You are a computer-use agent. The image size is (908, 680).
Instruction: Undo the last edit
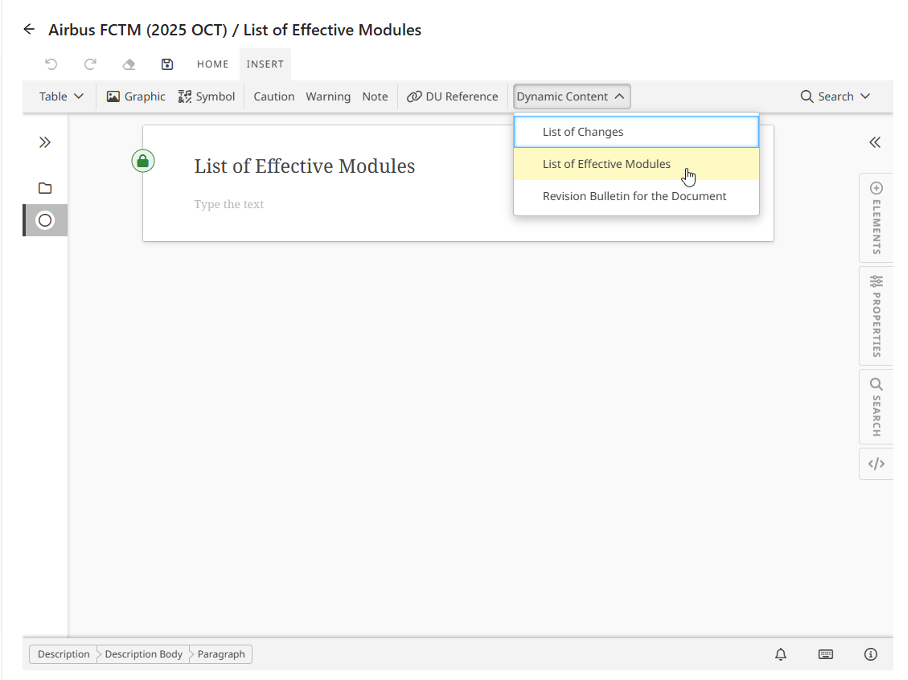[x=52, y=64]
